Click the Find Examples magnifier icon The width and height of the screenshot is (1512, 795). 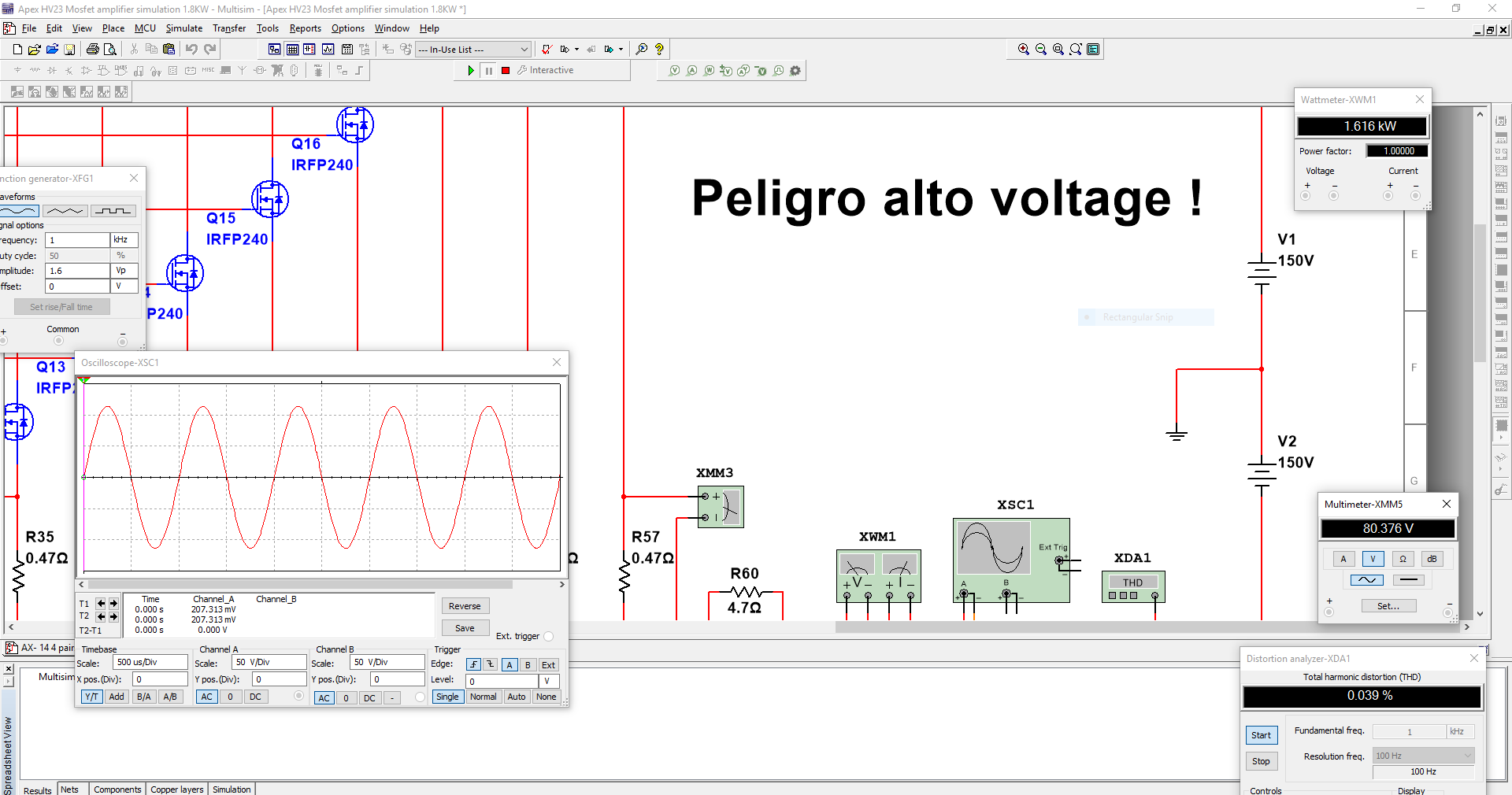[x=642, y=49]
